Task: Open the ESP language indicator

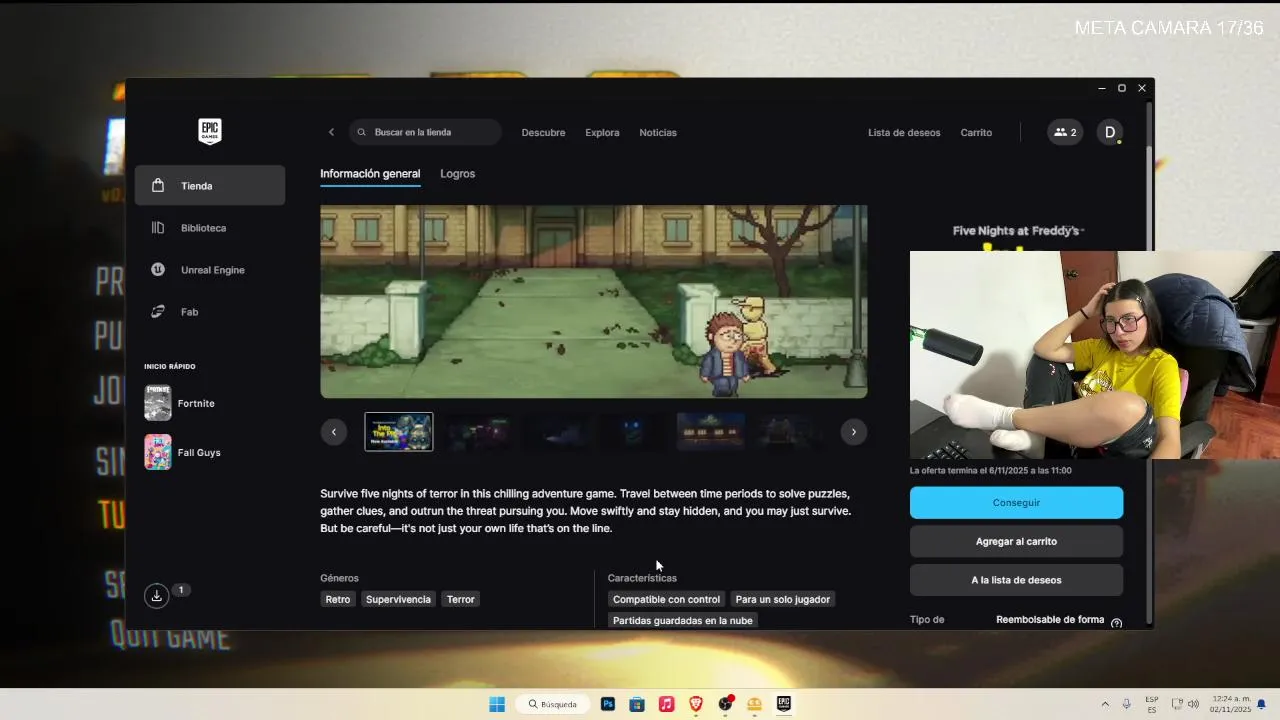Action: coord(1152,704)
